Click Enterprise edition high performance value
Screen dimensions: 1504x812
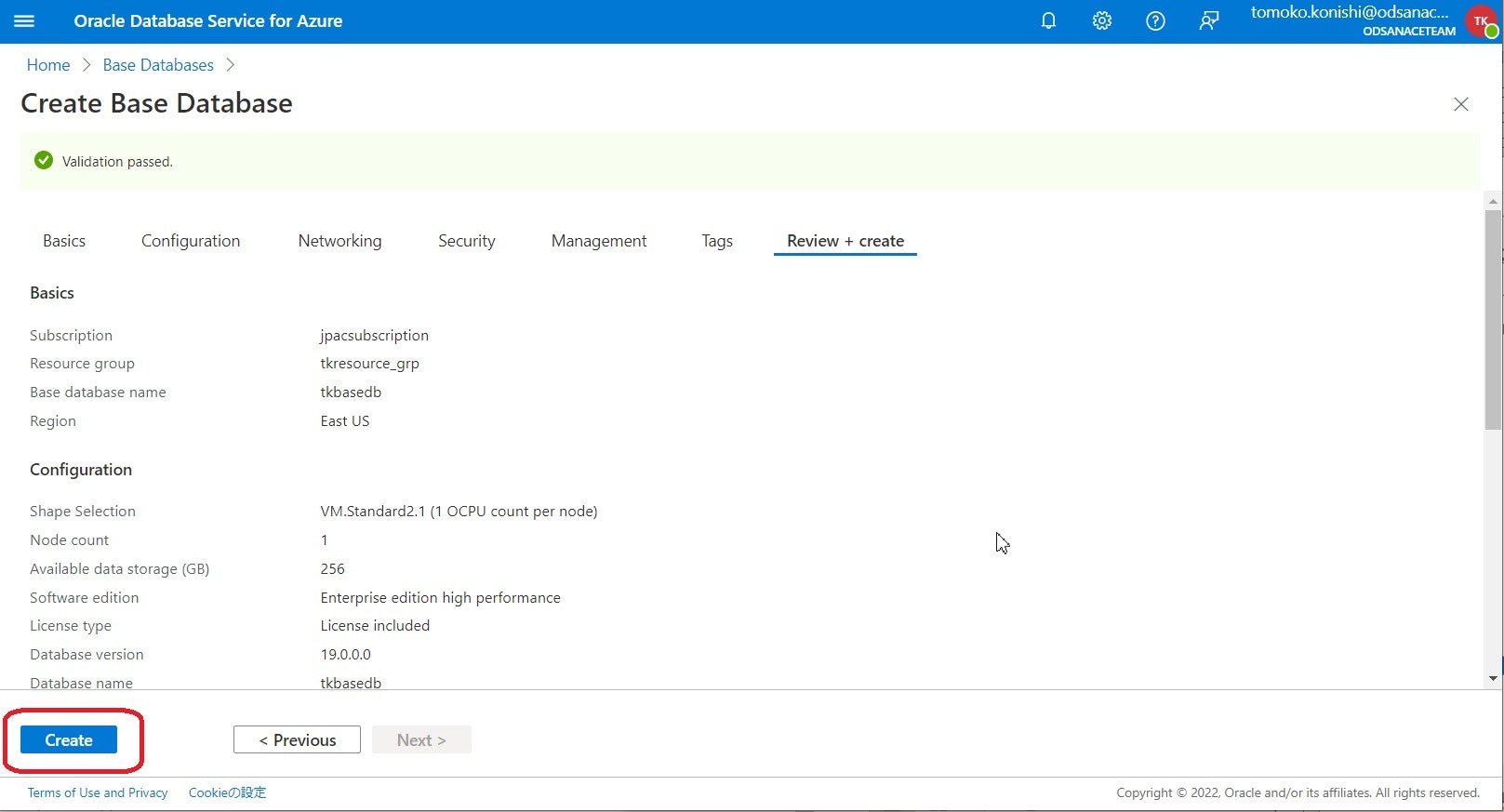441,597
